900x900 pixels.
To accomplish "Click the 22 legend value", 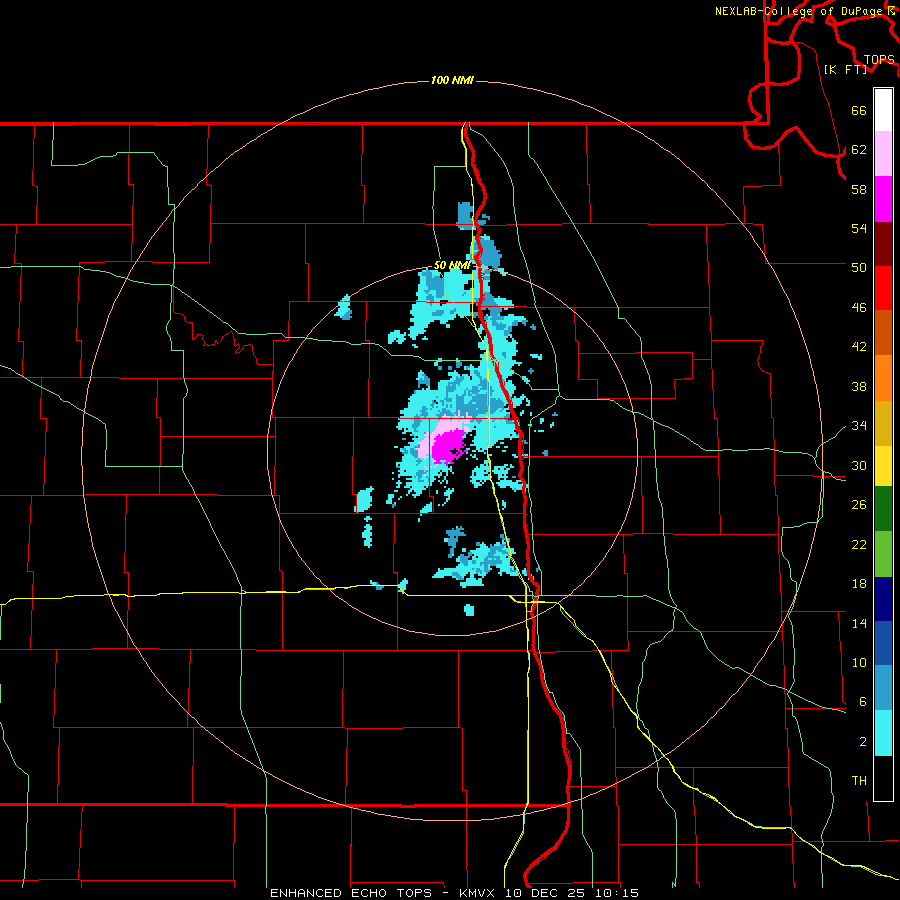I will [859, 544].
